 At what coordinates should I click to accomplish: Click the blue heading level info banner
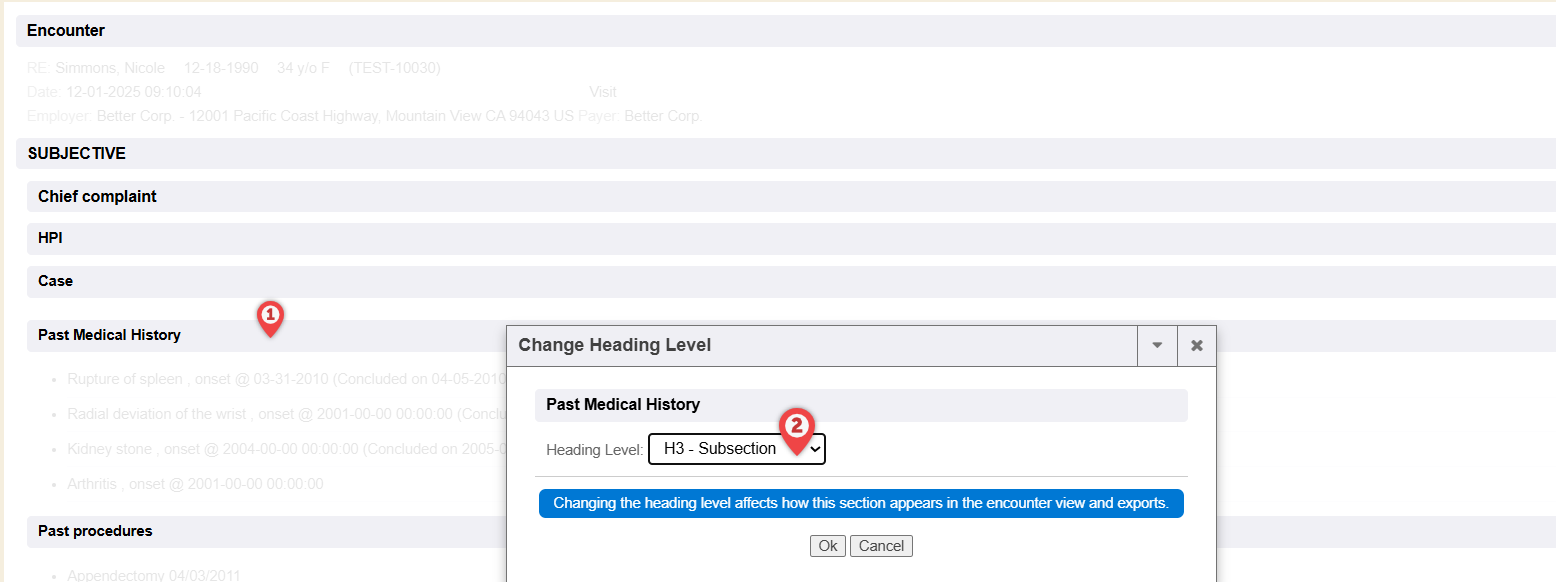point(860,504)
